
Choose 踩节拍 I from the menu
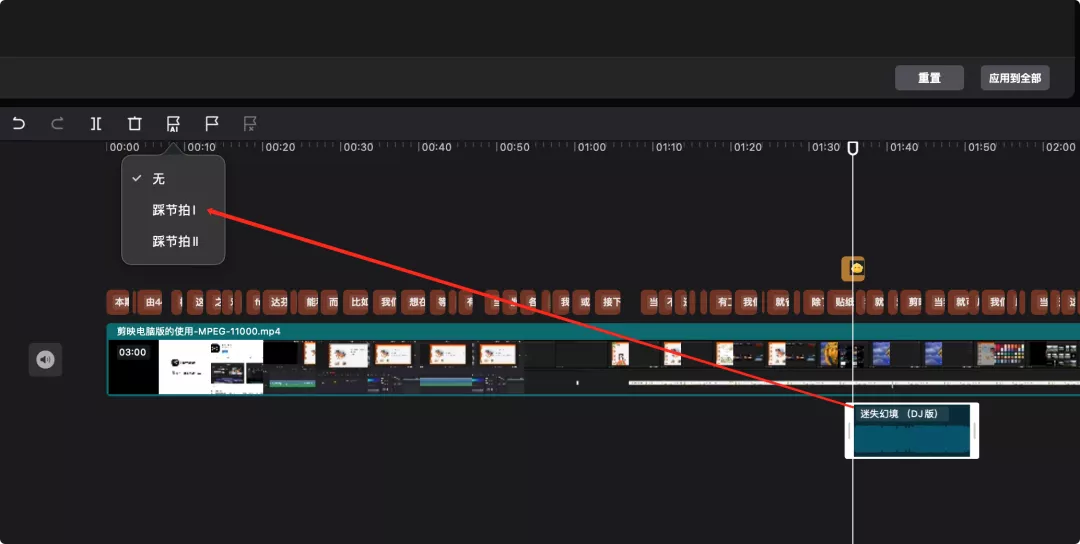pyautogui.click(x=174, y=210)
